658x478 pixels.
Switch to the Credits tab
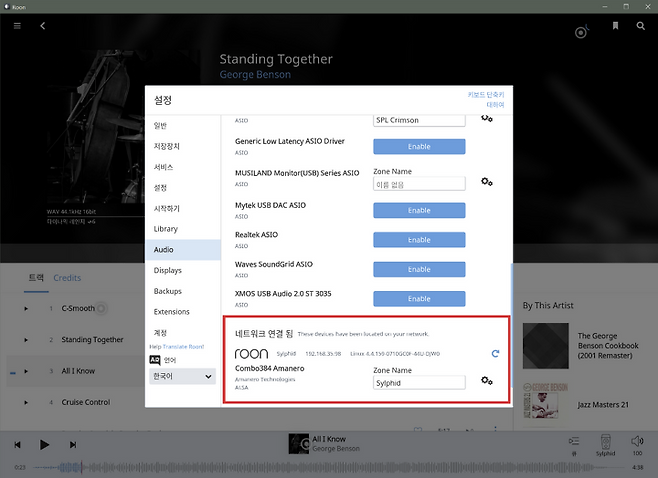67,278
